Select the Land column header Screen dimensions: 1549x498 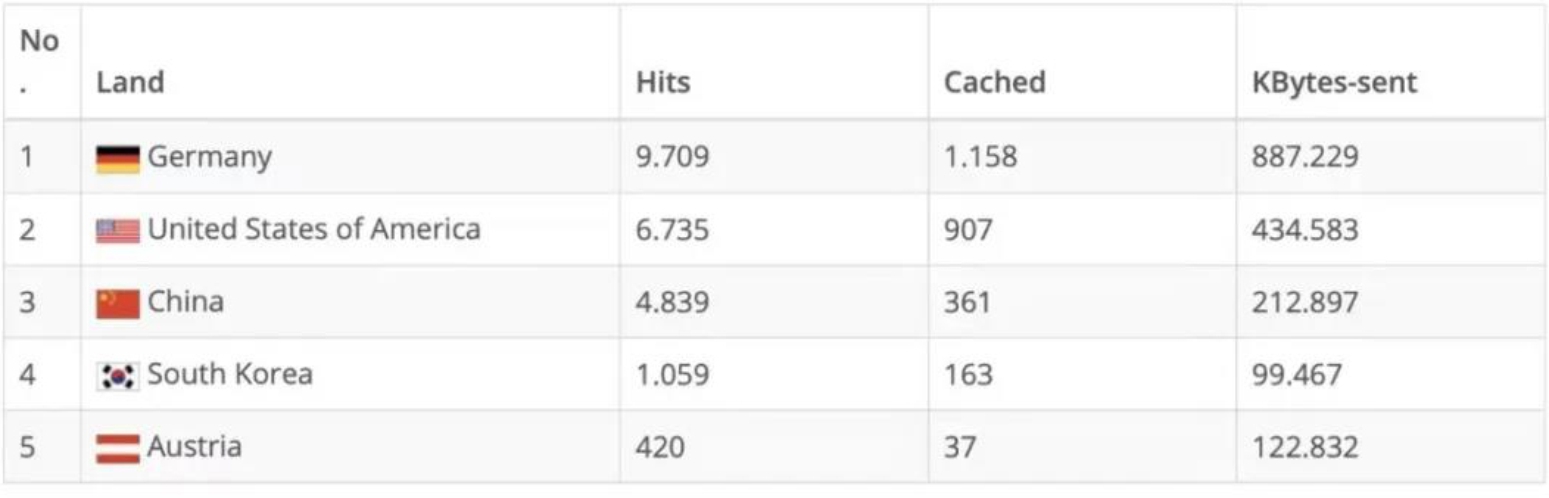130,82
